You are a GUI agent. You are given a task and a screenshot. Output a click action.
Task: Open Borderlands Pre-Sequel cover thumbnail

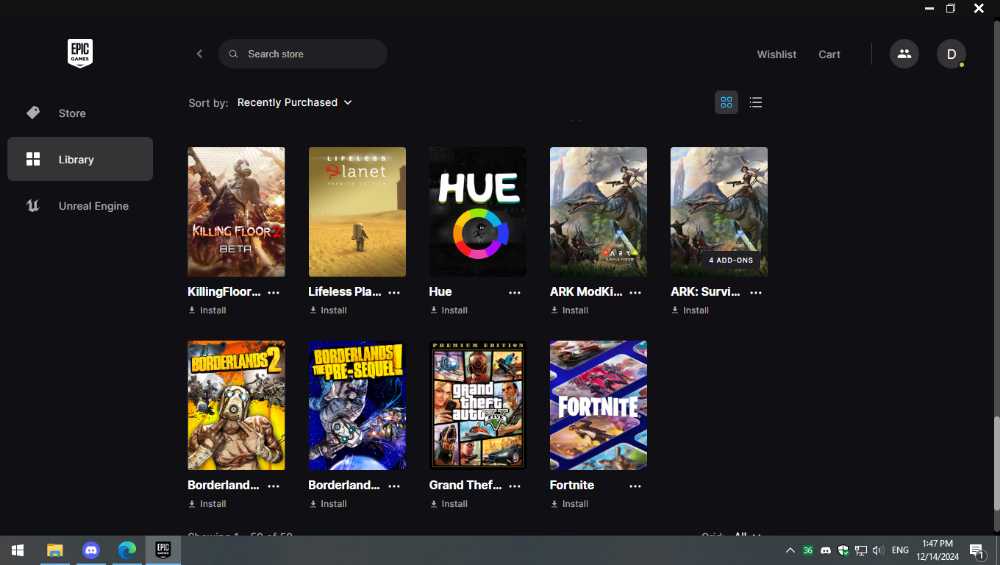(357, 405)
